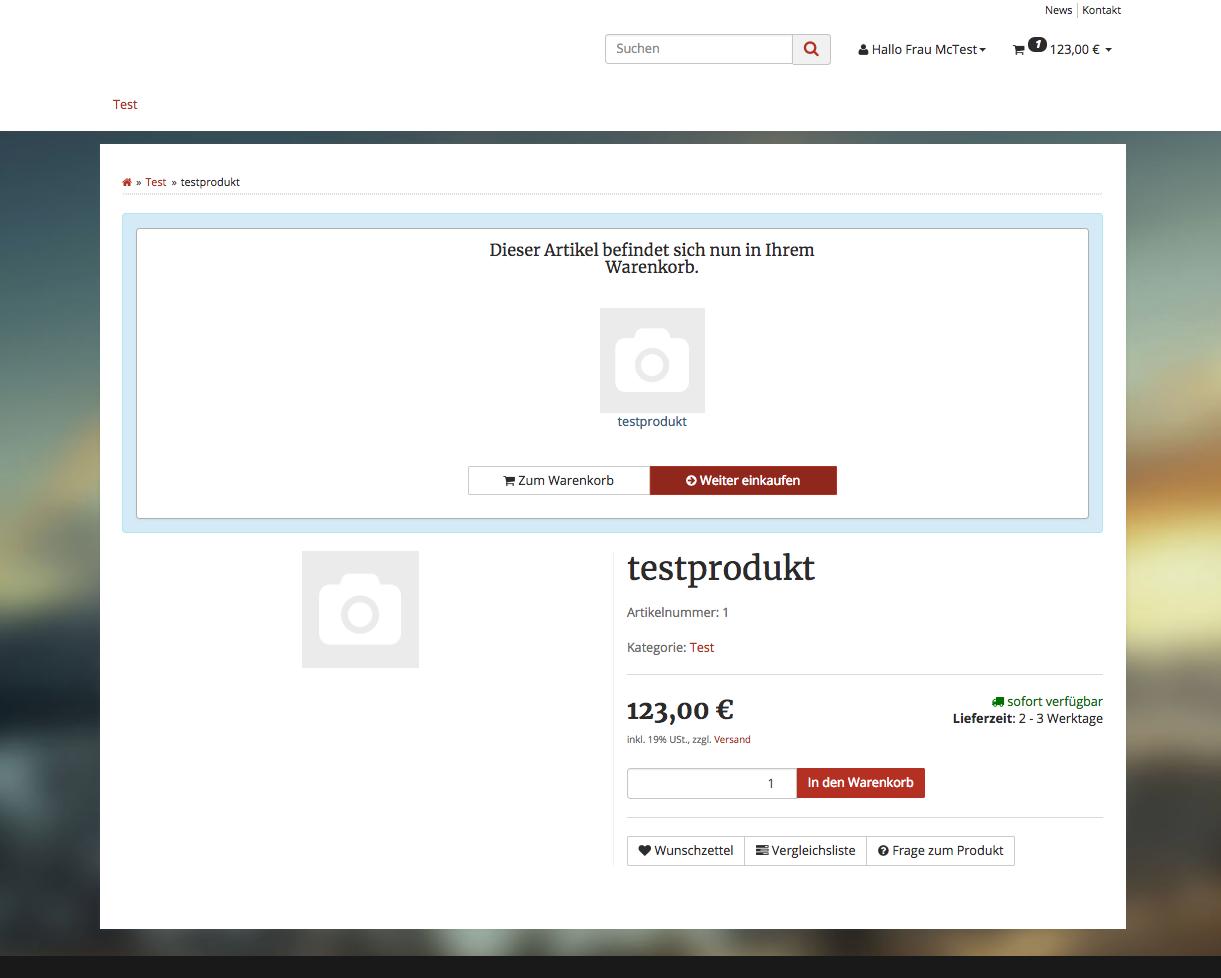Open the Hallo Frau McTest account dropdown
This screenshot has width=1221, height=978.
tap(922, 49)
